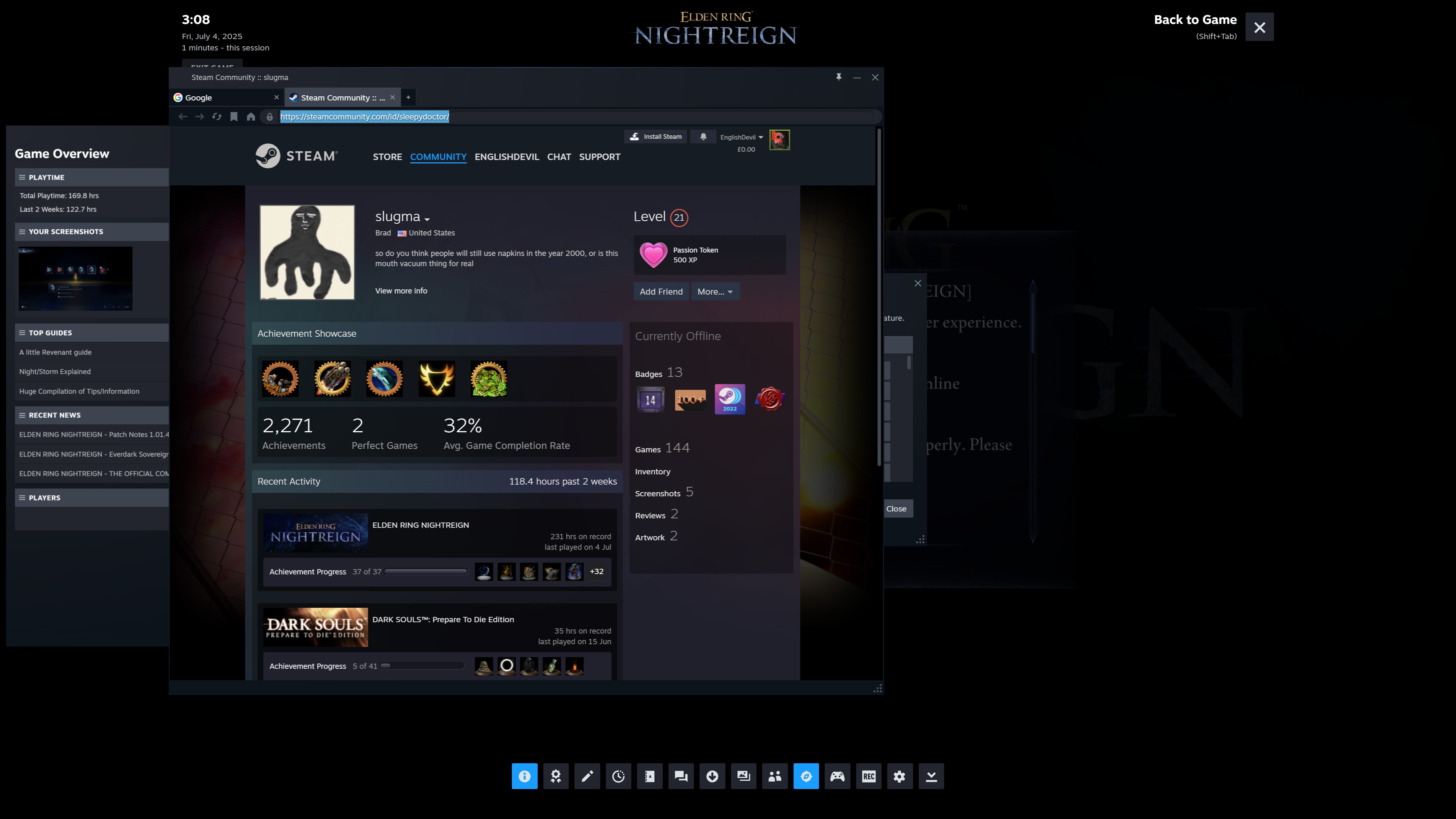
Task: Open the Game Overview info icon in overlay toolbar
Action: 524,776
